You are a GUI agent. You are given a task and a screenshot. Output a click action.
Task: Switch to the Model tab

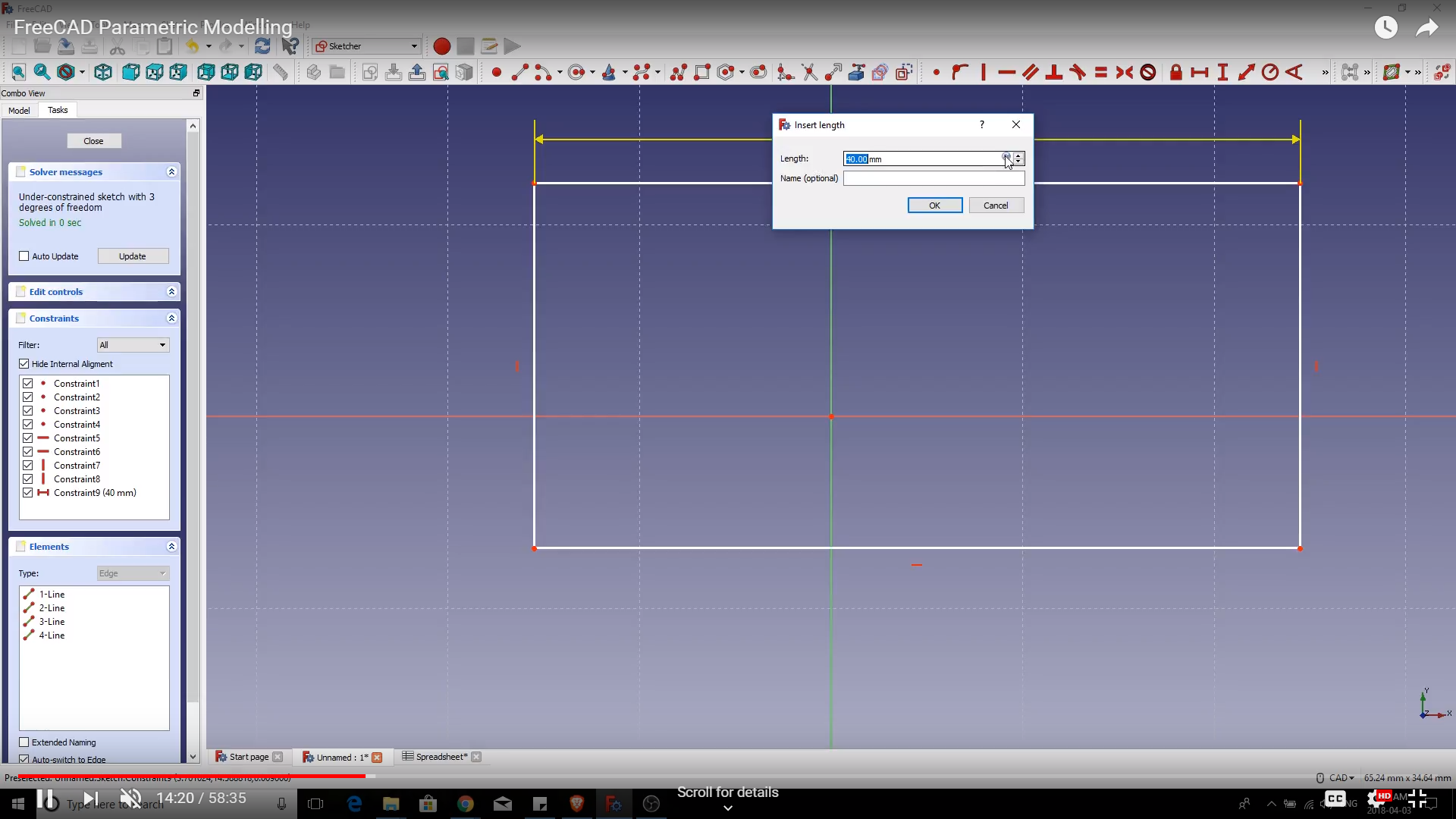click(19, 111)
